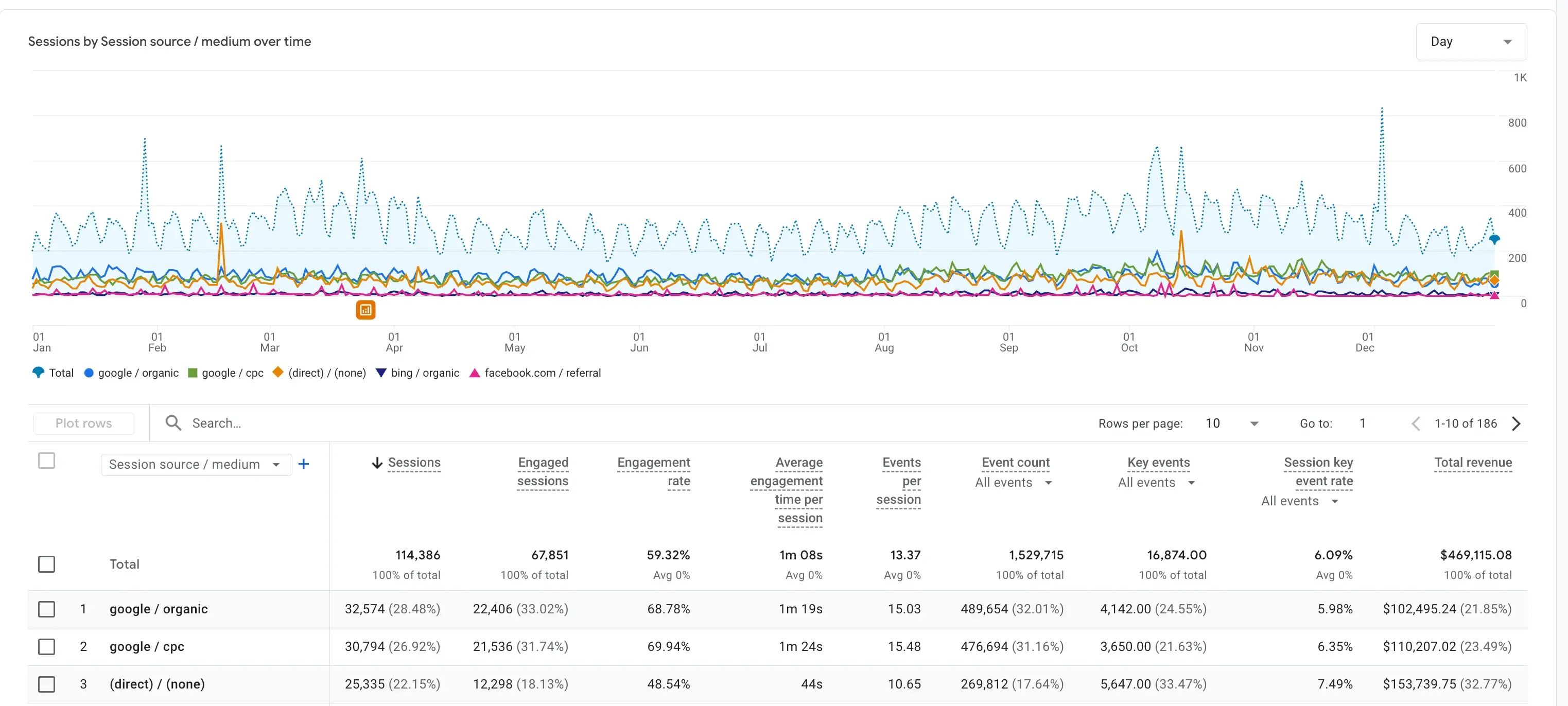
Task: Click the Sessions sort arrow
Action: [x=377, y=463]
